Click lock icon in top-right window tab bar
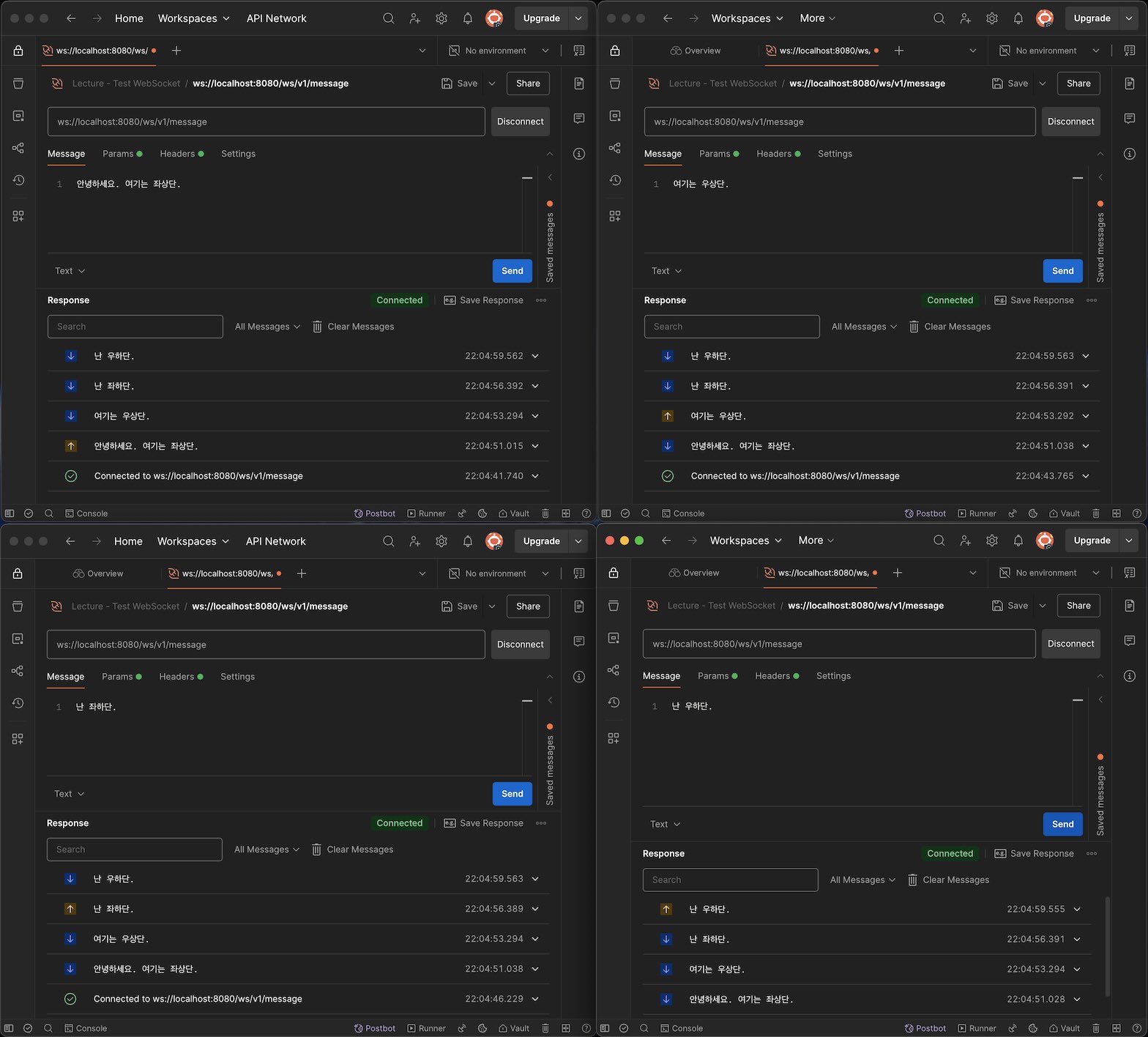Screen dimensions: 1148x1037 (615, 51)
